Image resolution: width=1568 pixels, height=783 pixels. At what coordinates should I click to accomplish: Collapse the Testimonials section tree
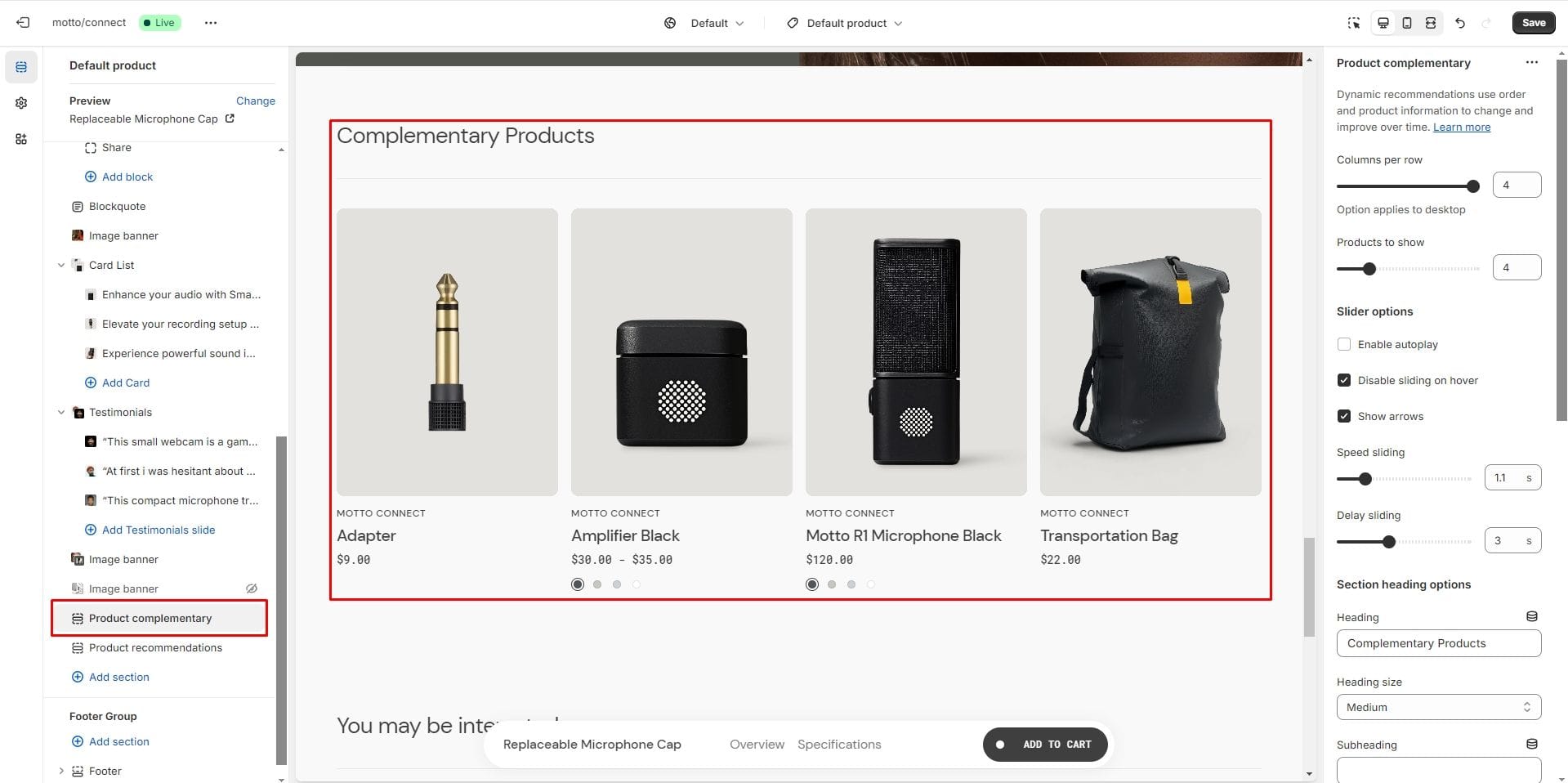pos(61,412)
